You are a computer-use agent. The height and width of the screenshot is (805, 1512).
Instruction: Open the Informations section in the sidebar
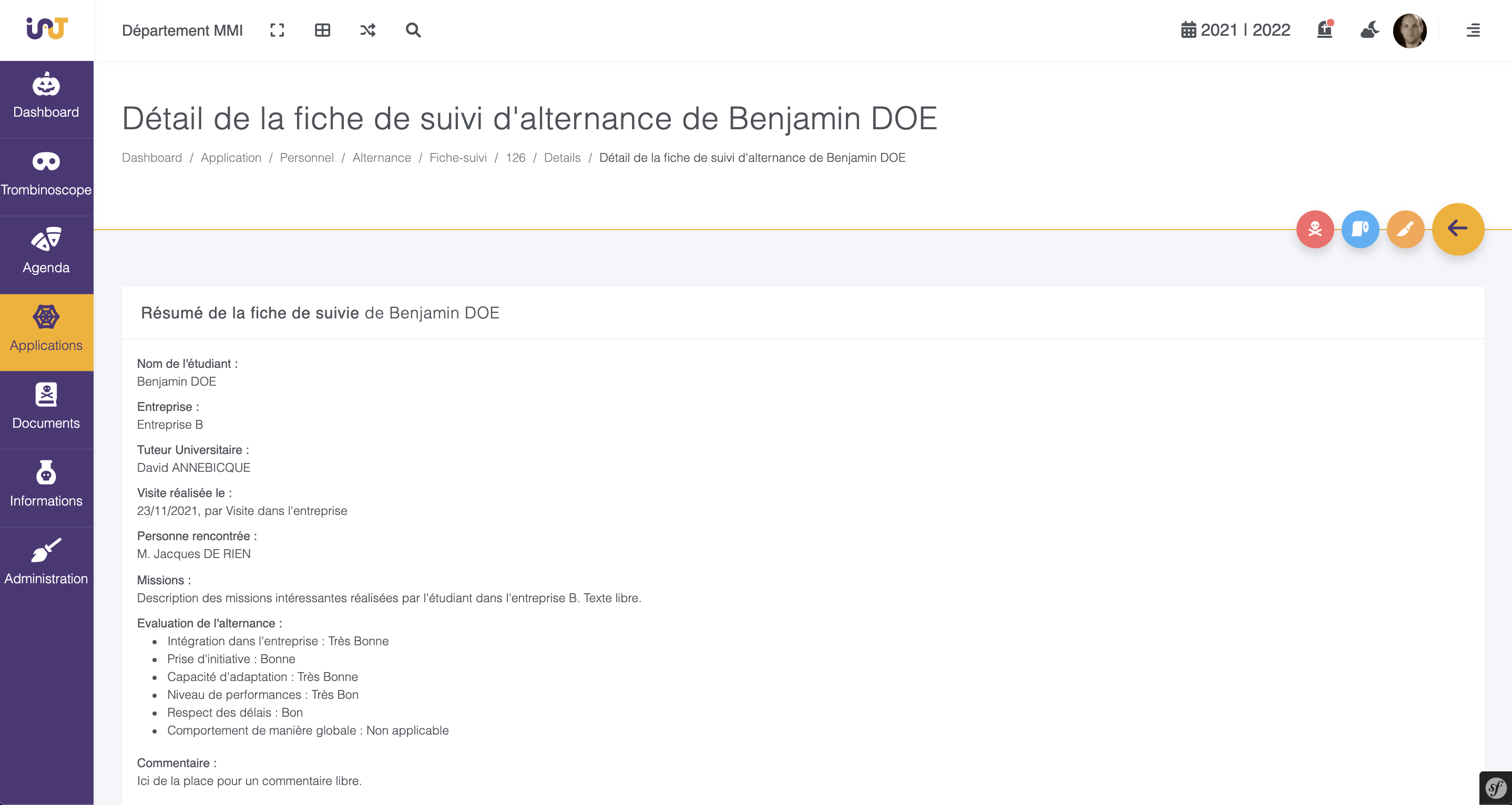[46, 483]
